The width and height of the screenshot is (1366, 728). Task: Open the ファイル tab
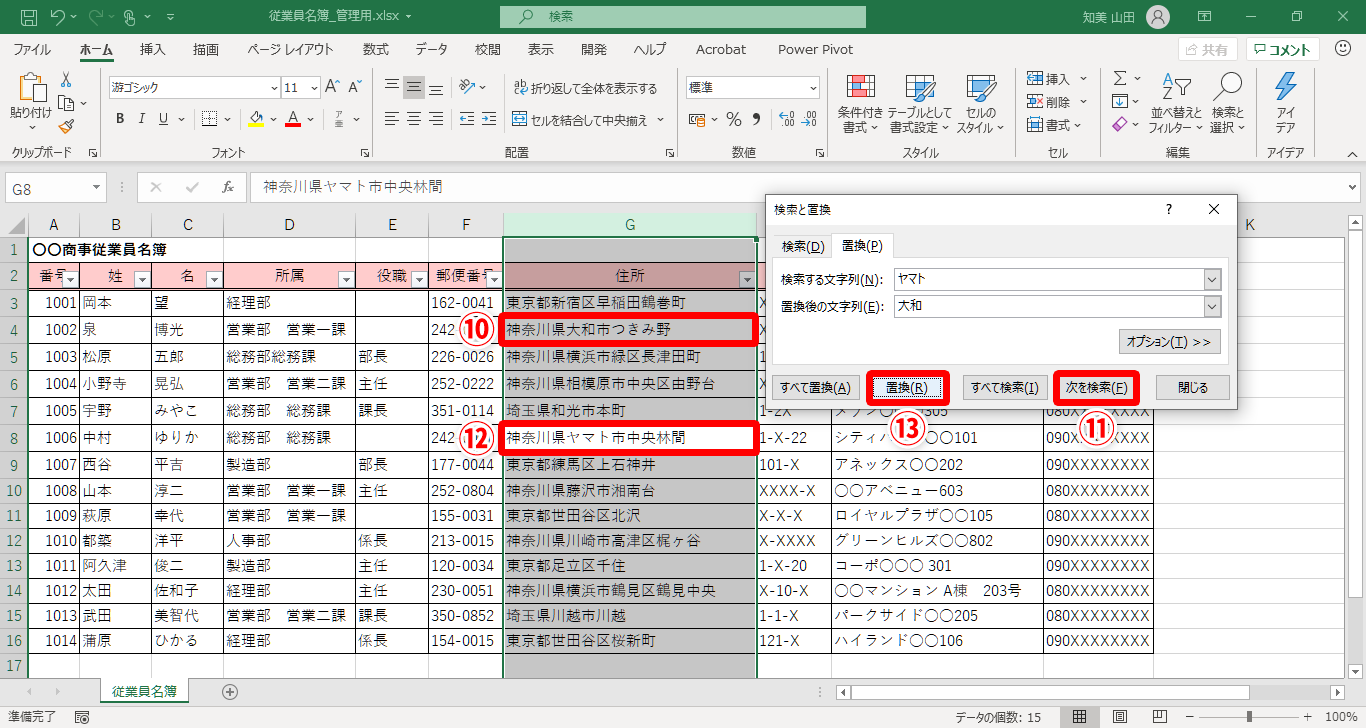pos(32,49)
